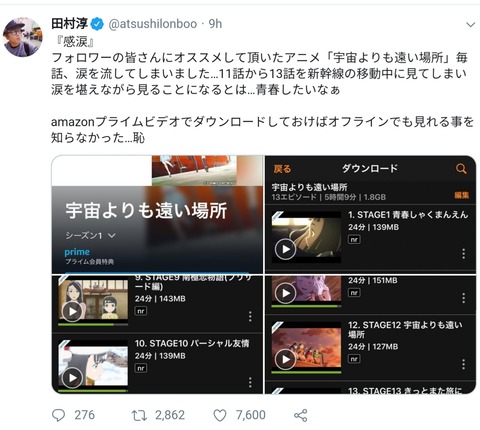Viewport: 480px width, 430px height.
Task: Tap the 戻る back button
Action: [x=282, y=169]
